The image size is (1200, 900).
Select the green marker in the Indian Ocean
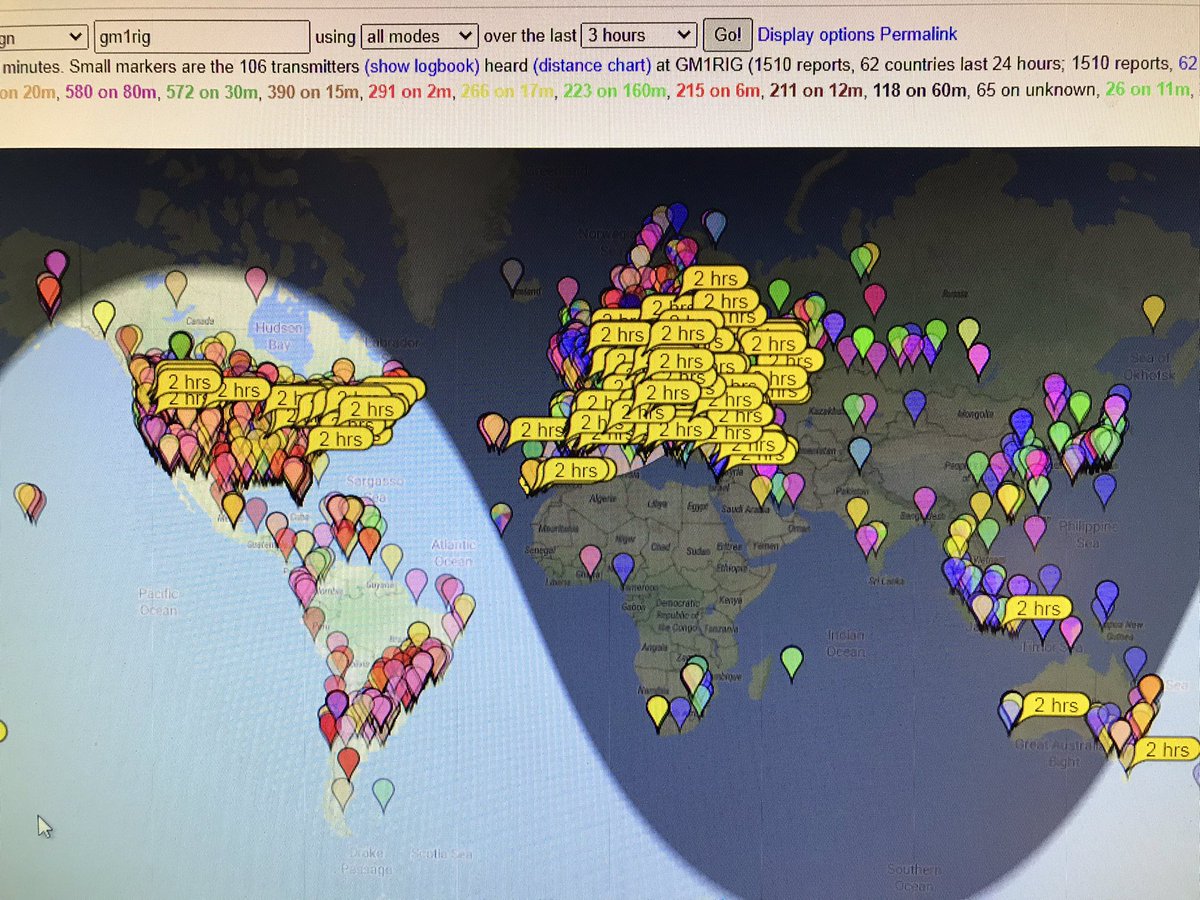tap(792, 662)
